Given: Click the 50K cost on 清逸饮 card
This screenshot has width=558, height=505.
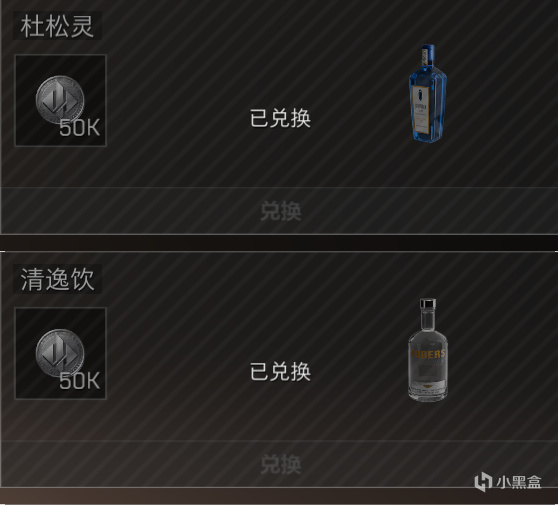Looking at the screenshot, I should (x=79, y=381).
